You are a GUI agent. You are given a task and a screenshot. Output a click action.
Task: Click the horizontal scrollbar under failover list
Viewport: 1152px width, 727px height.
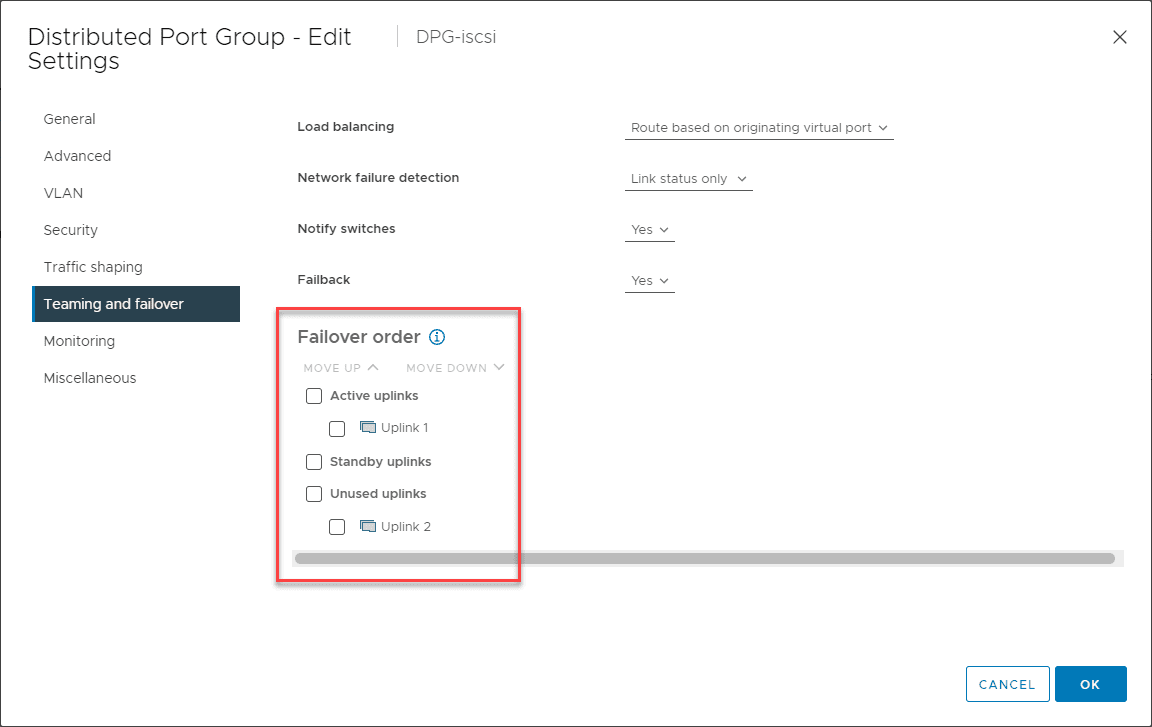pos(705,559)
